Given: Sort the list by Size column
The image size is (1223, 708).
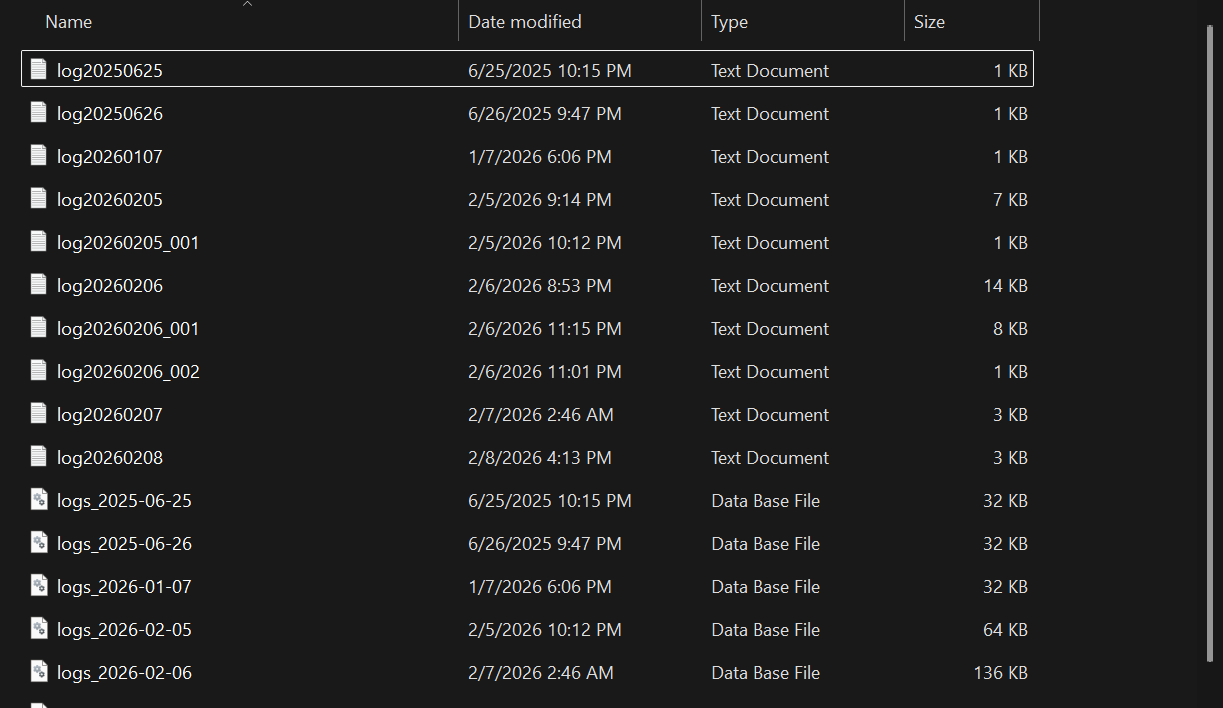Looking at the screenshot, I should (929, 22).
